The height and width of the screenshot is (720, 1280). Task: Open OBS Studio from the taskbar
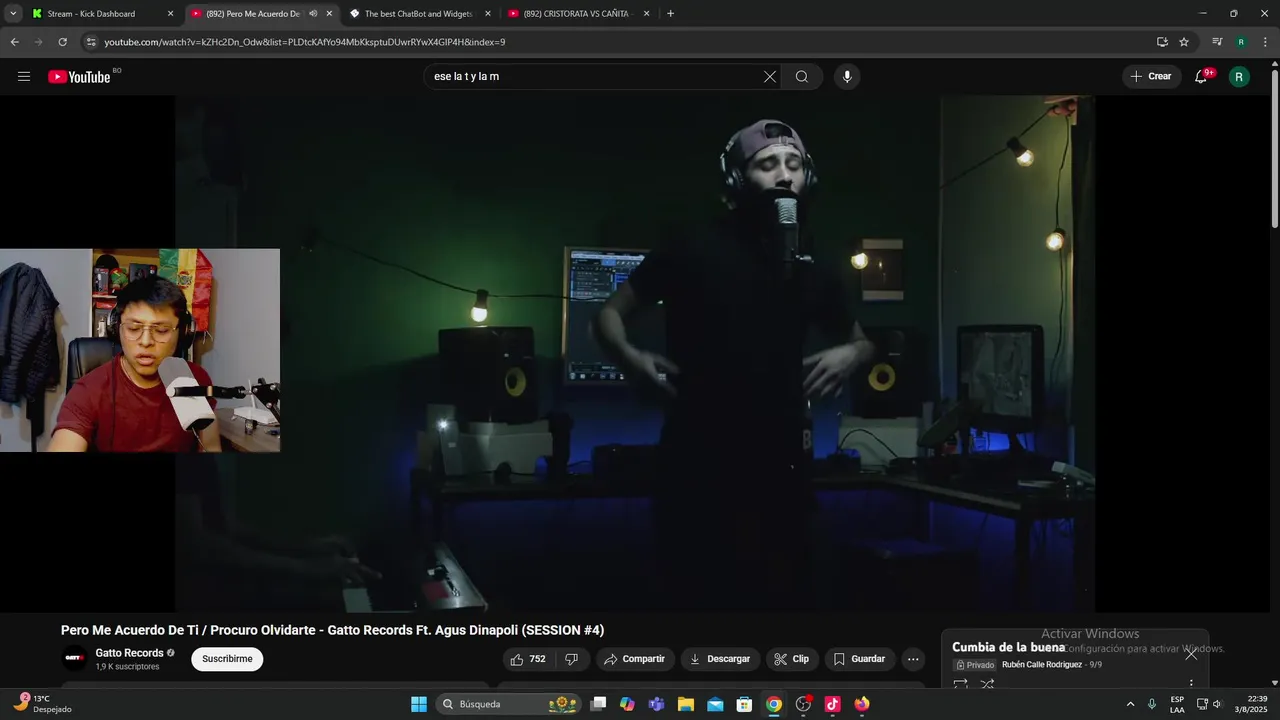[x=803, y=704]
